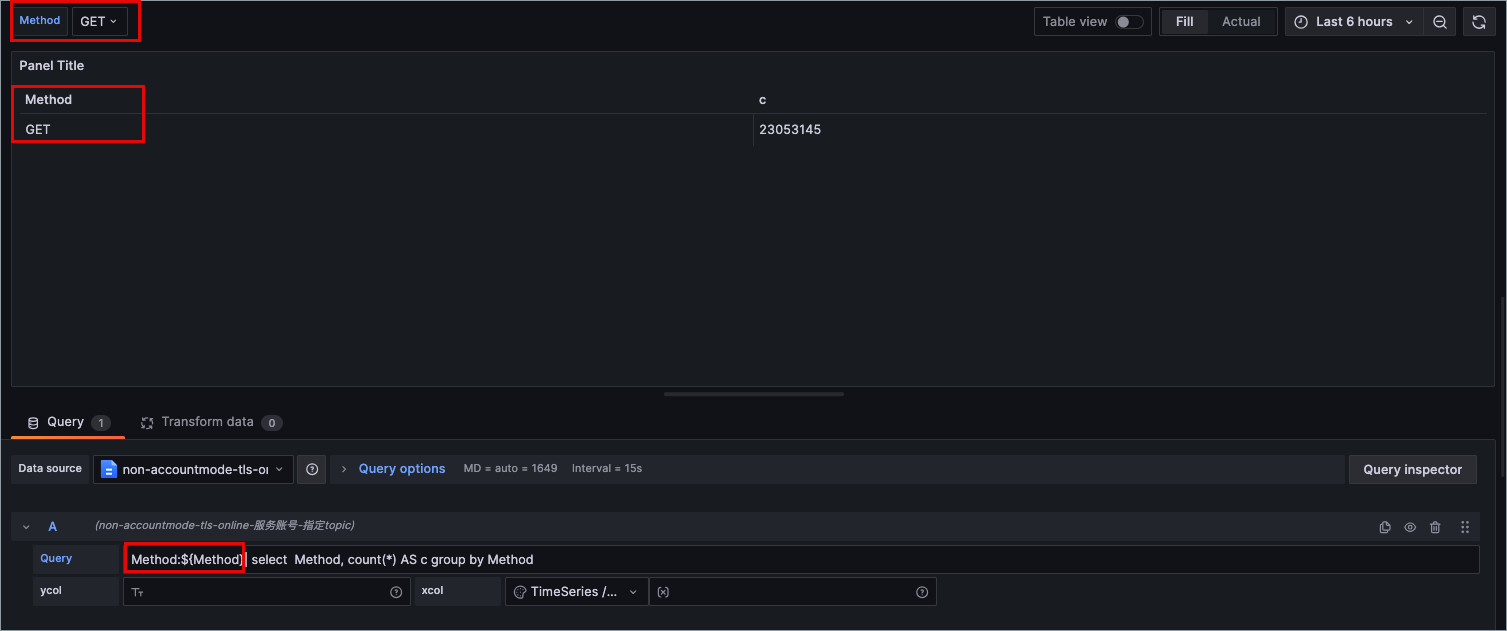Viewport: 1507px width, 631px height.
Task: Open the Method variable GET dropdown
Action: (x=100, y=21)
